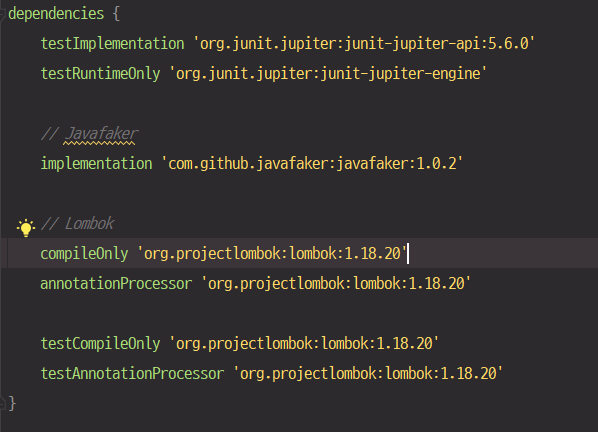Click lombok string on testAnnotationProcessor line
The width and height of the screenshot is (598, 432).
click(368, 374)
